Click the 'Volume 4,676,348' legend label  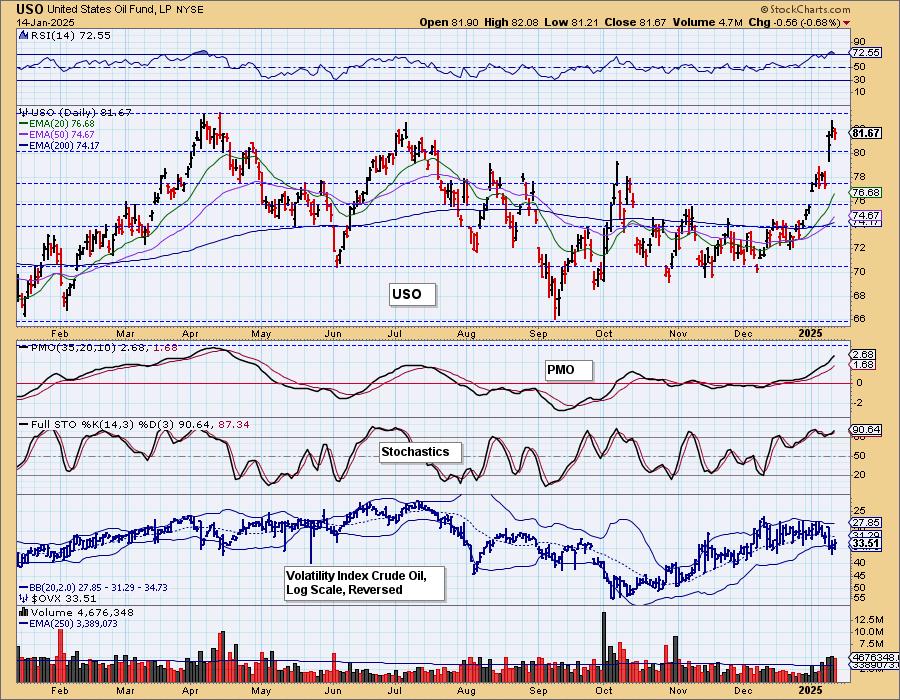click(x=82, y=612)
